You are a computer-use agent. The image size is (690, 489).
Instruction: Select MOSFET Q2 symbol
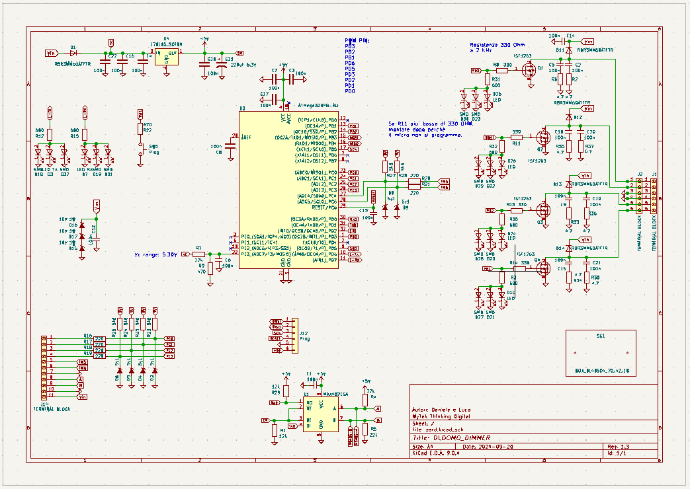tap(544, 138)
